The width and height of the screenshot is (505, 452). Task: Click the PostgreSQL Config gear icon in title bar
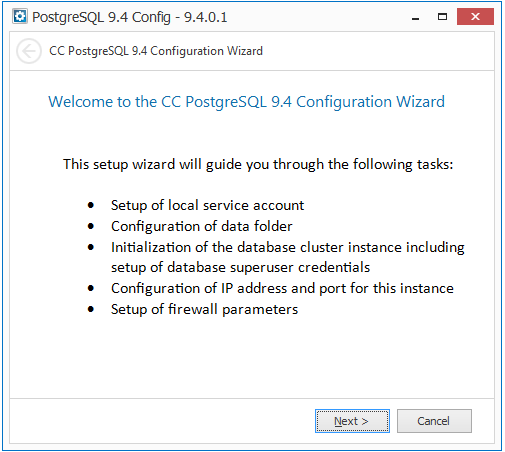(20, 16)
